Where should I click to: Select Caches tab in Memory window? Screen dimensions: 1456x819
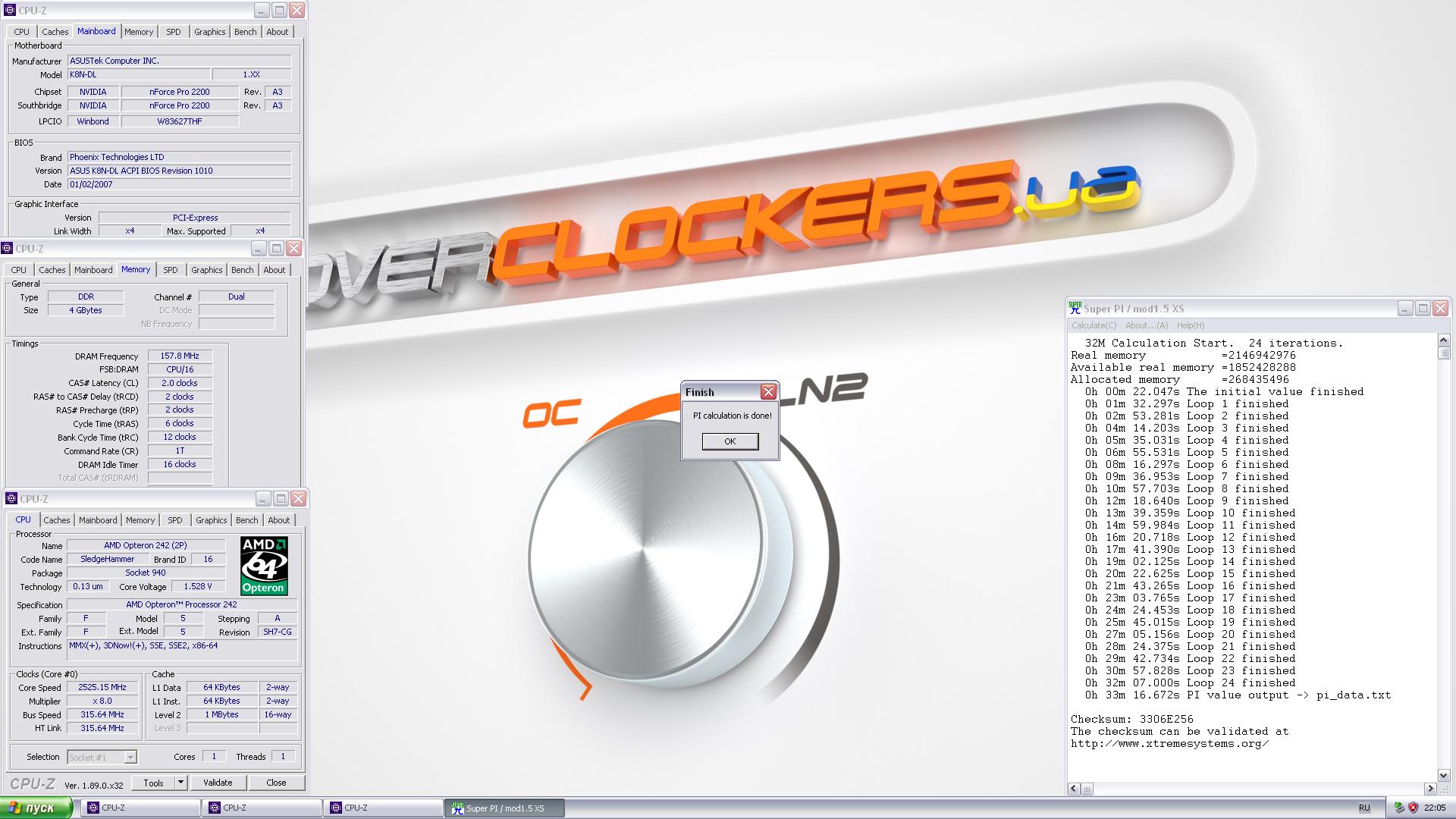pos(52,270)
